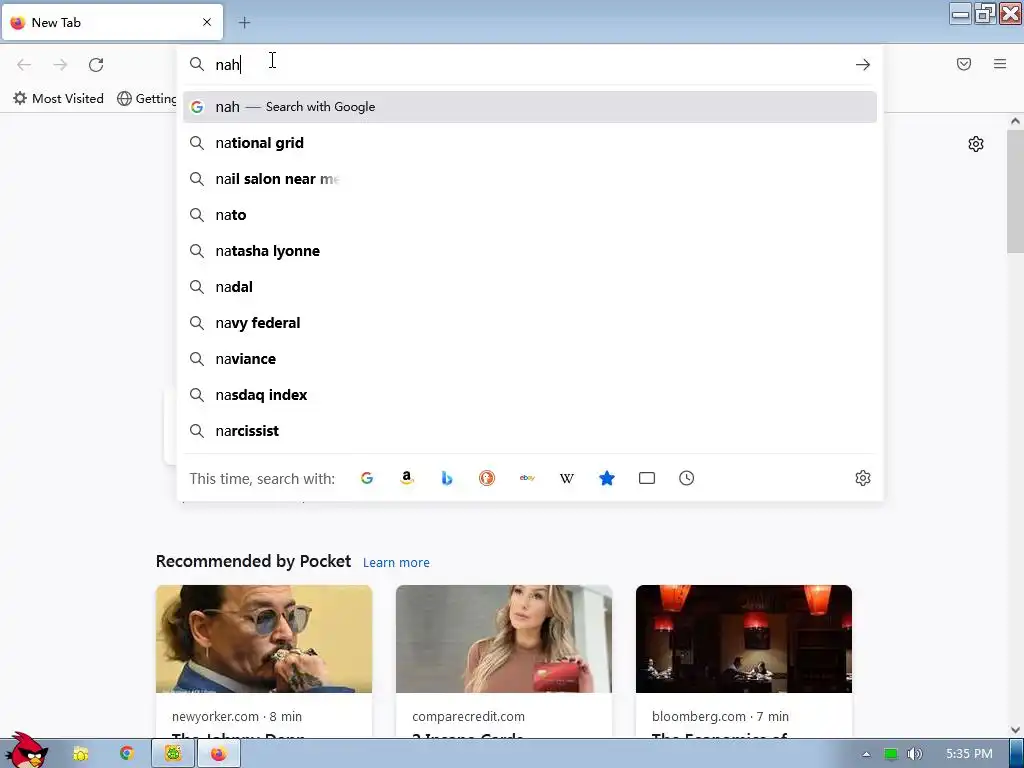The image size is (1024, 768).
Task: Open the Firefox application menu
Action: click(x=1000, y=64)
